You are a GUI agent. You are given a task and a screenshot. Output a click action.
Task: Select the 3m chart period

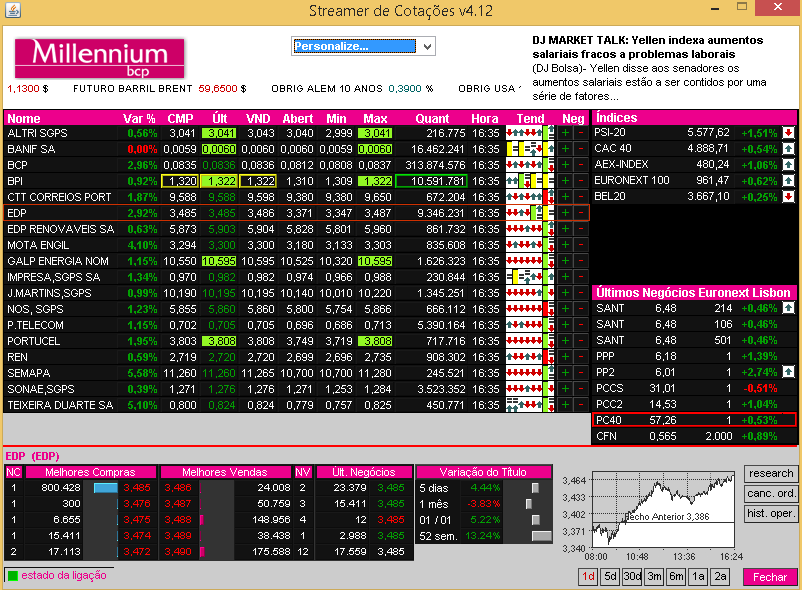click(x=654, y=577)
